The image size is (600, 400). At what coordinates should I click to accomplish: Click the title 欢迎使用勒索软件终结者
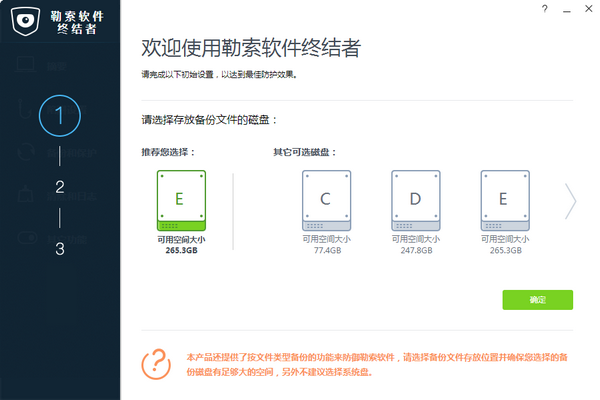251,48
